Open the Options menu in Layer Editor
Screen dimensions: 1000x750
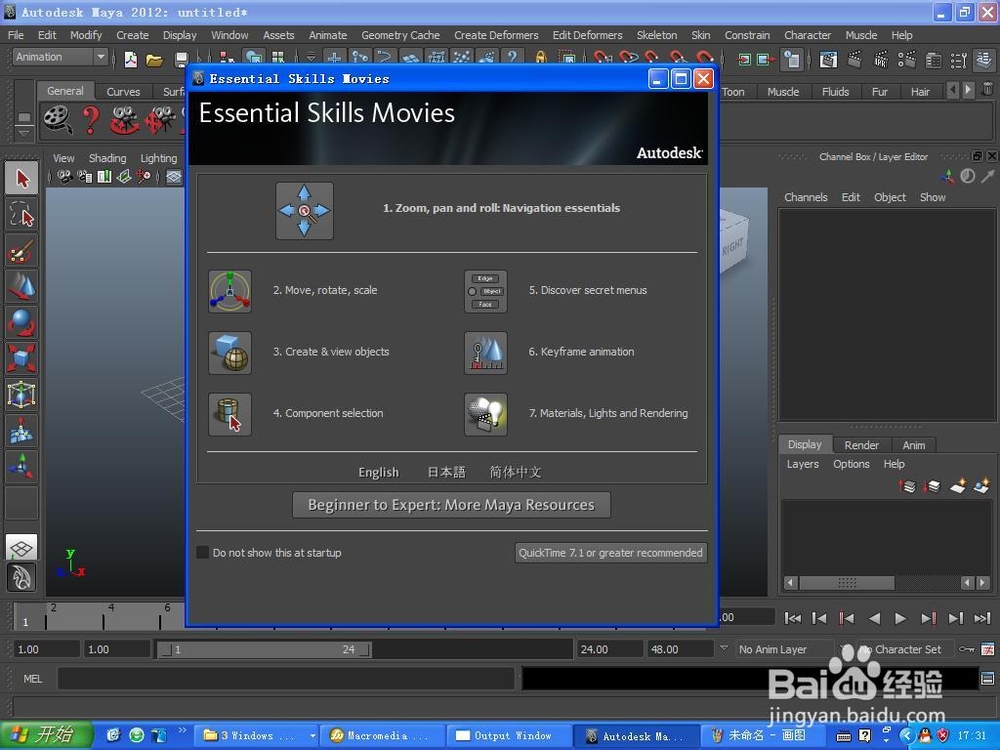tap(851, 464)
